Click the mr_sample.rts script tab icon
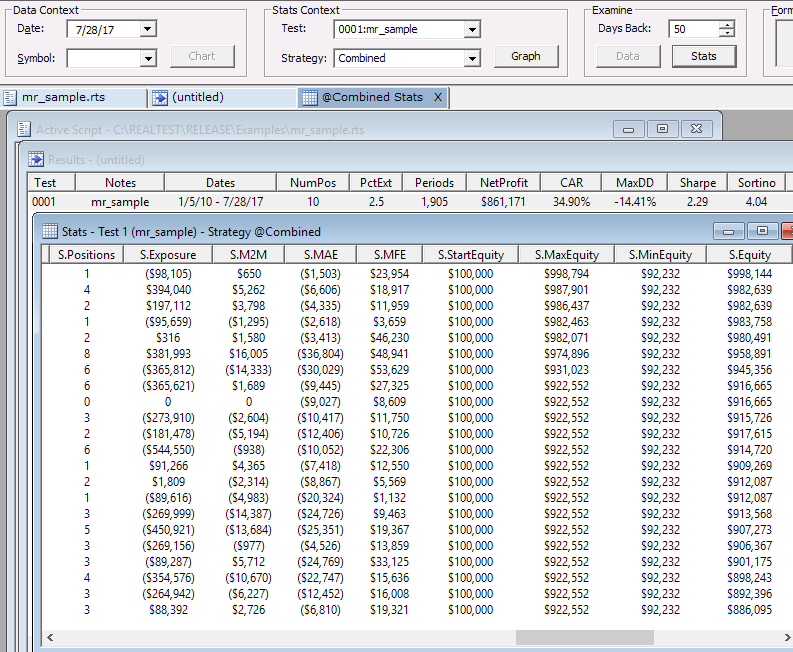Viewport: 793px width, 652px height. click(x=11, y=98)
